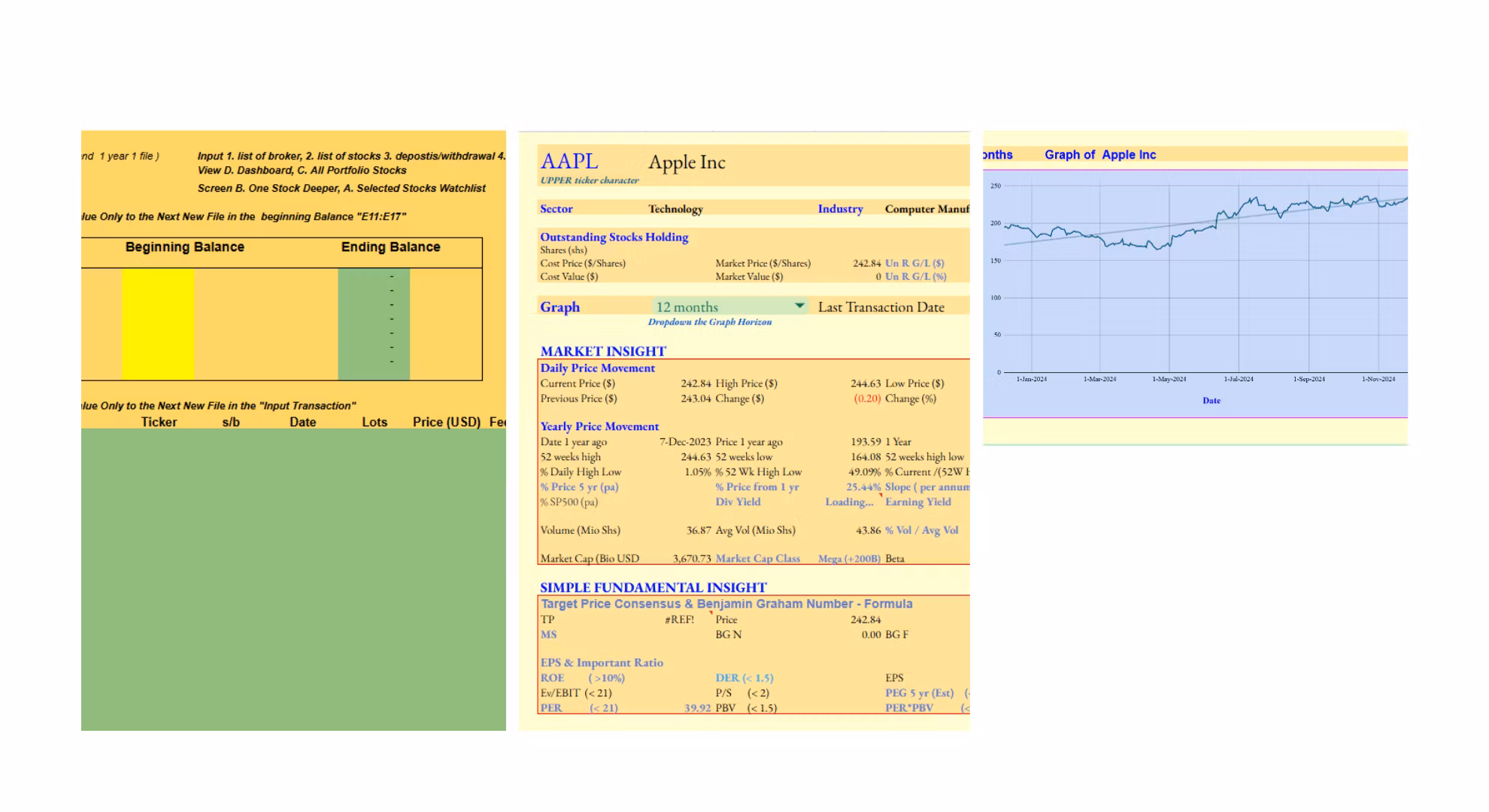Click the Mega (+200B) Market Cap Class value
Viewport: 1489px width, 812px height.
(849, 559)
